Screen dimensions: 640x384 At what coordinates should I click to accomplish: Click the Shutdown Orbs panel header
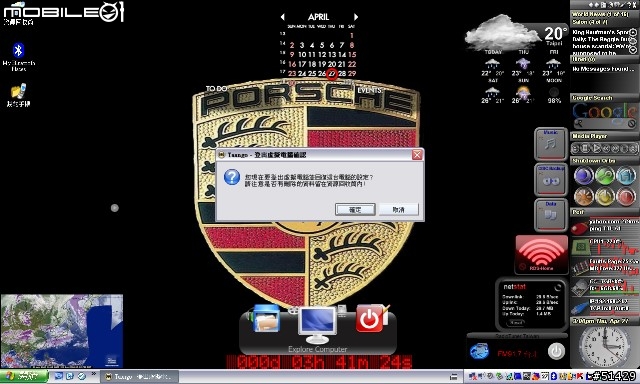point(604,161)
